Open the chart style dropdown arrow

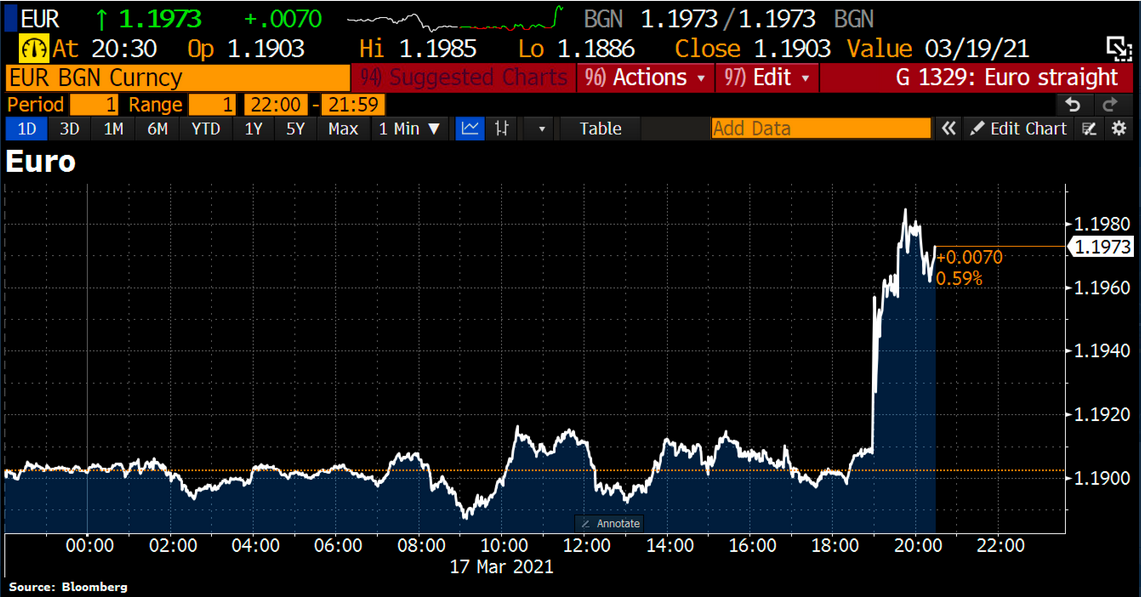(x=541, y=129)
